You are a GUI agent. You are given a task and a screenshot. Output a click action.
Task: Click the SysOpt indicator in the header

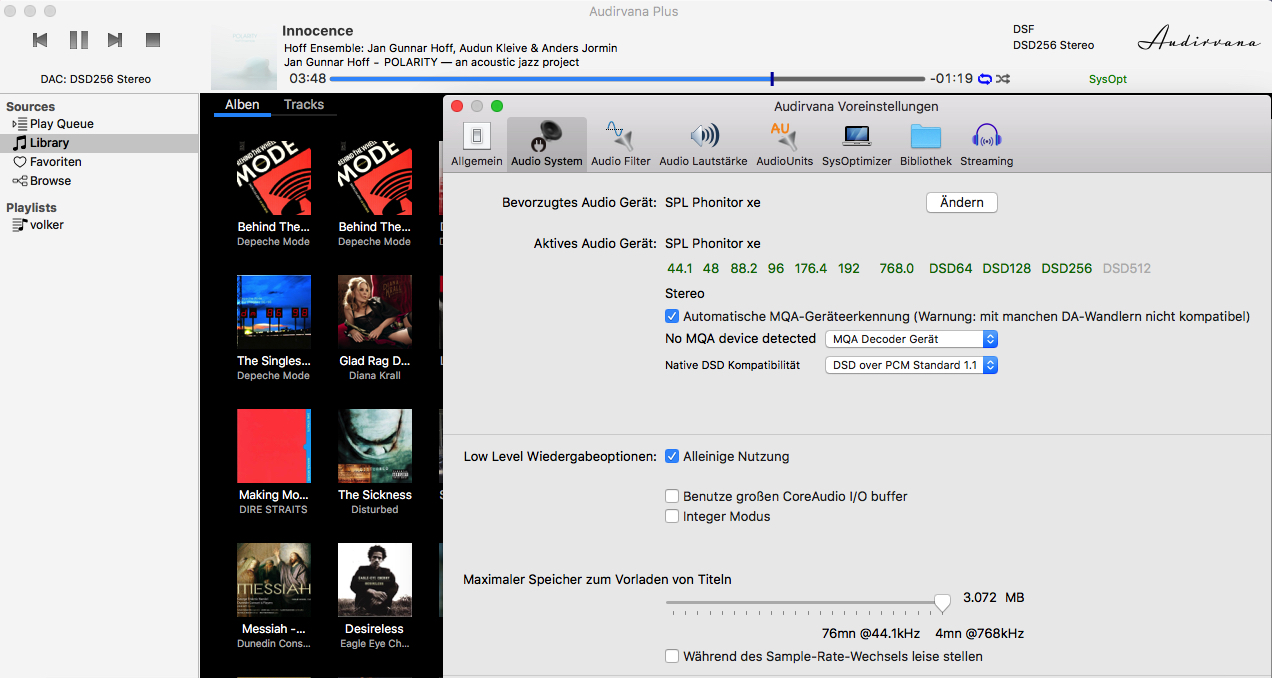point(1108,79)
